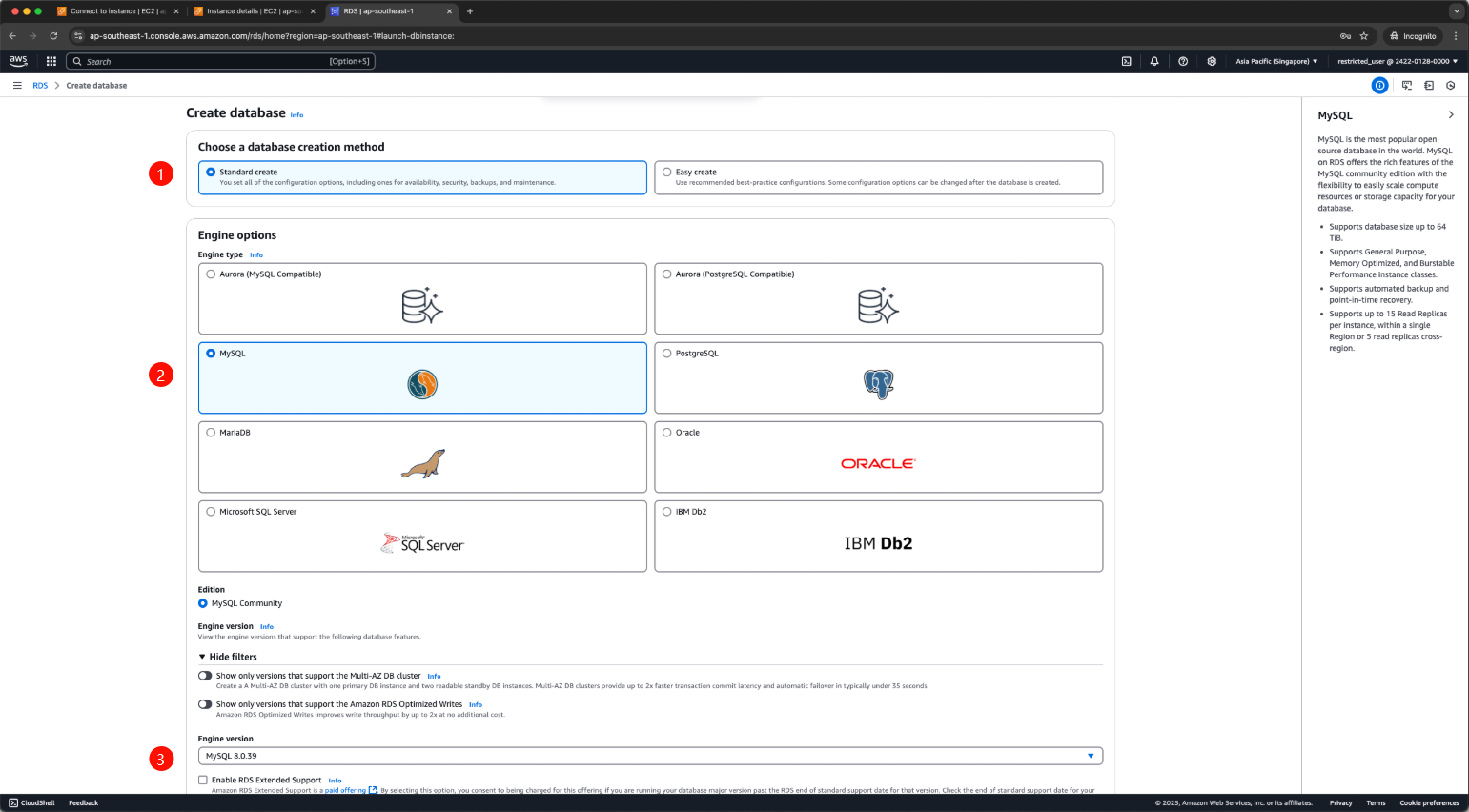Open the Engine version Info link above Hide filters
This screenshot has width=1469, height=812.
tap(267, 627)
